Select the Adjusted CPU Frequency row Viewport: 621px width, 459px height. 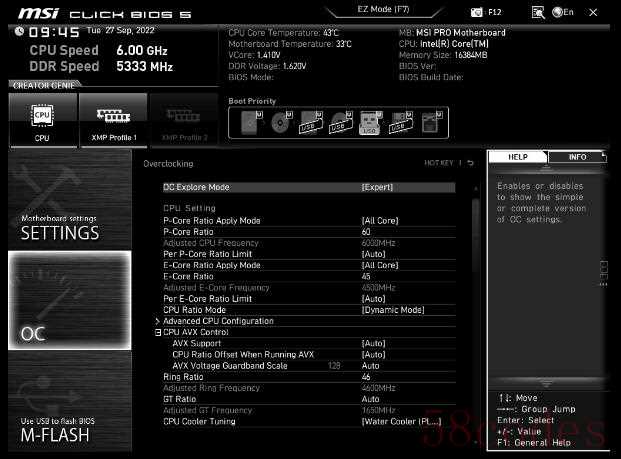(x=309, y=243)
